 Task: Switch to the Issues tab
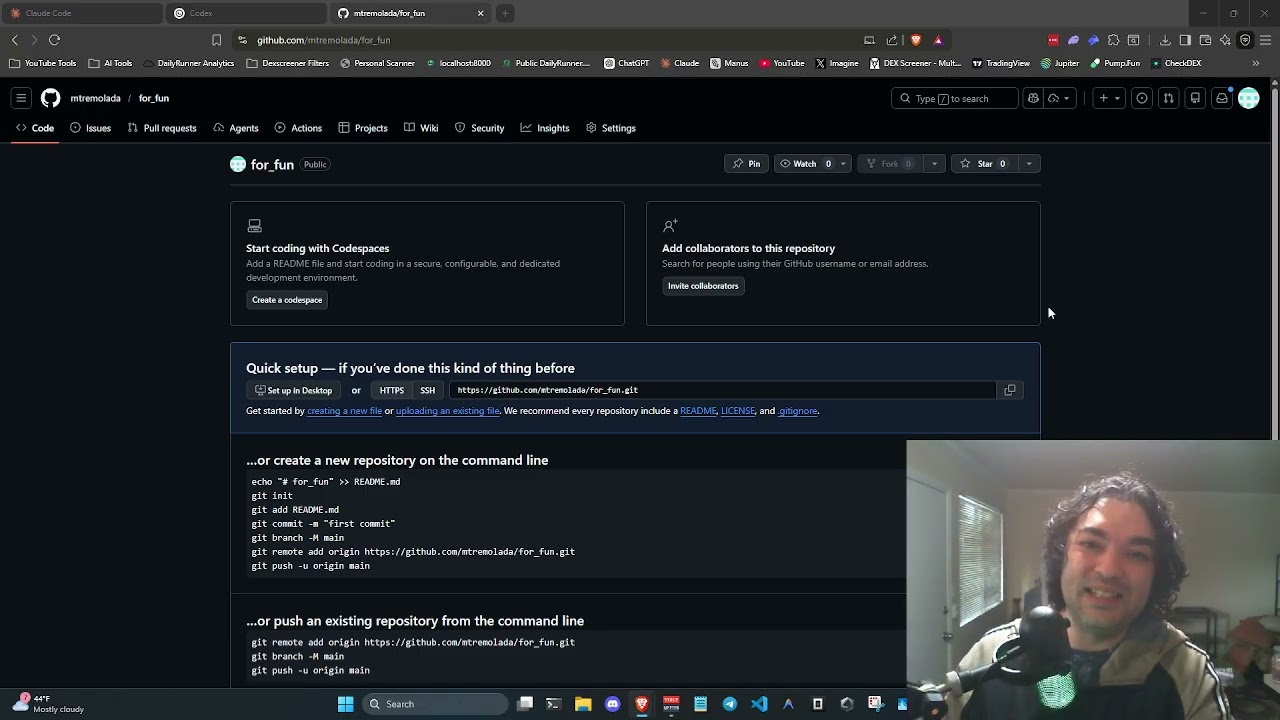point(90,128)
